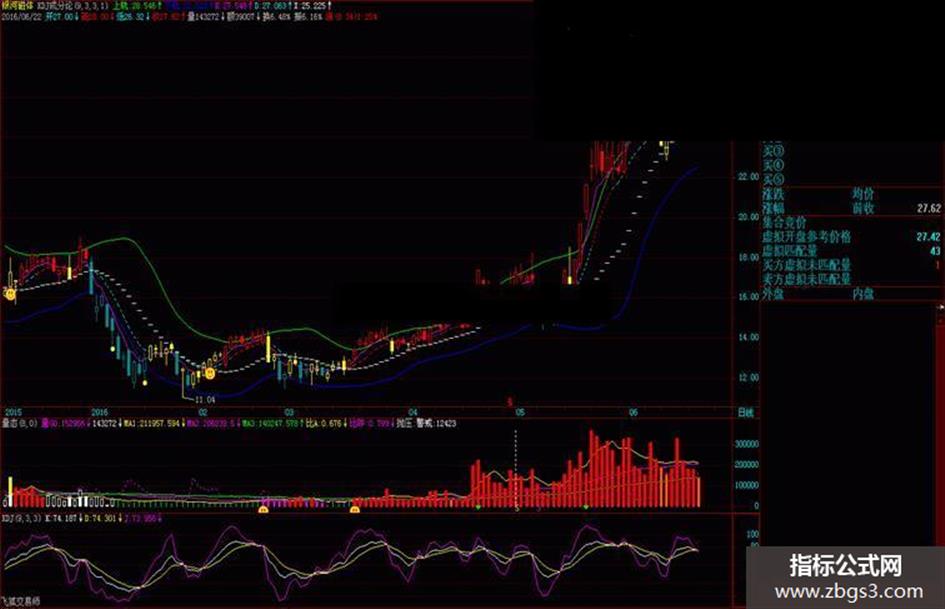Click the MA1:211957.594 value in volume header
Viewport: 945px width, 609px height.
pos(152,424)
